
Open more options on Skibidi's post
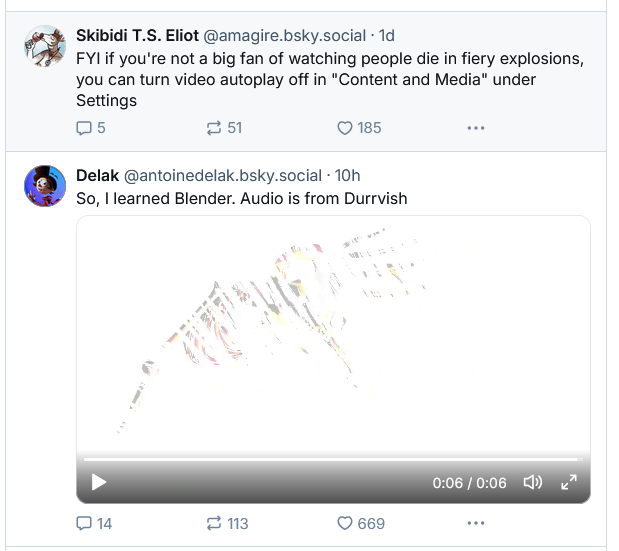476,128
